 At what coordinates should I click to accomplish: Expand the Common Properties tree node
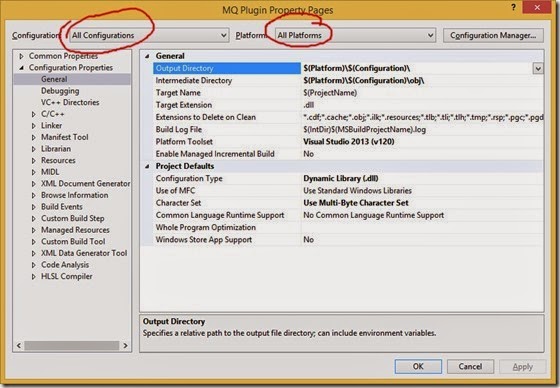point(21,56)
